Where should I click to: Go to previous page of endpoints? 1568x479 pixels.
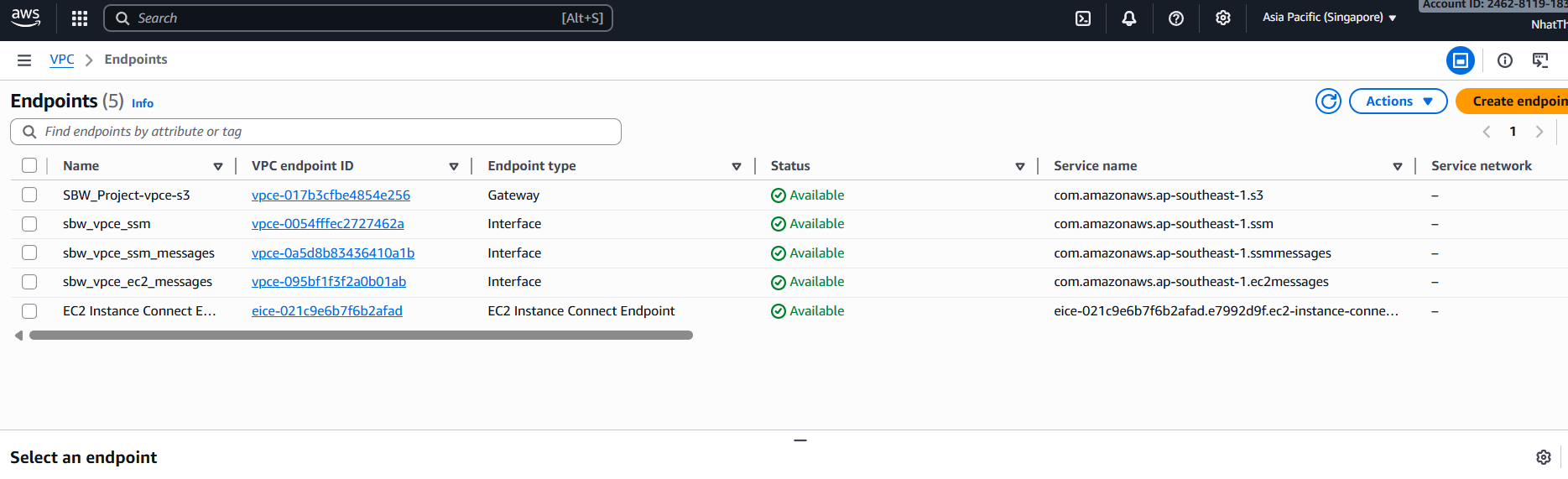[x=1487, y=132]
